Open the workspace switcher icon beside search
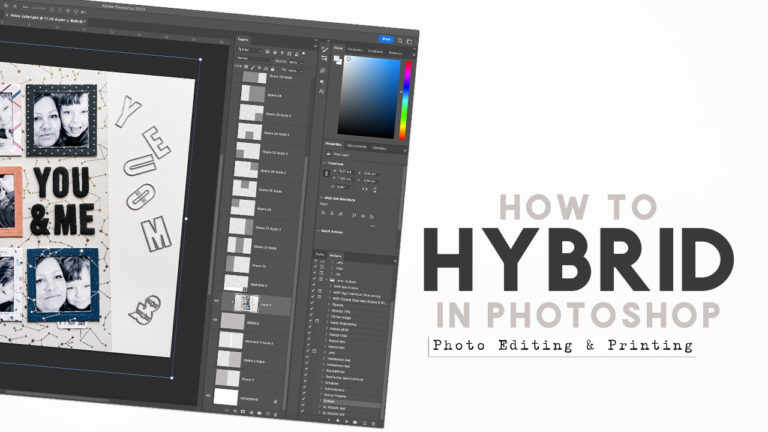The image size is (768, 432). (x=409, y=42)
